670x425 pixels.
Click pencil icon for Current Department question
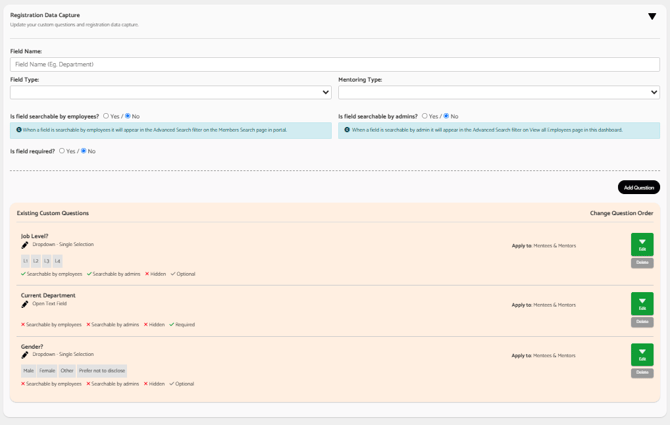point(25,304)
